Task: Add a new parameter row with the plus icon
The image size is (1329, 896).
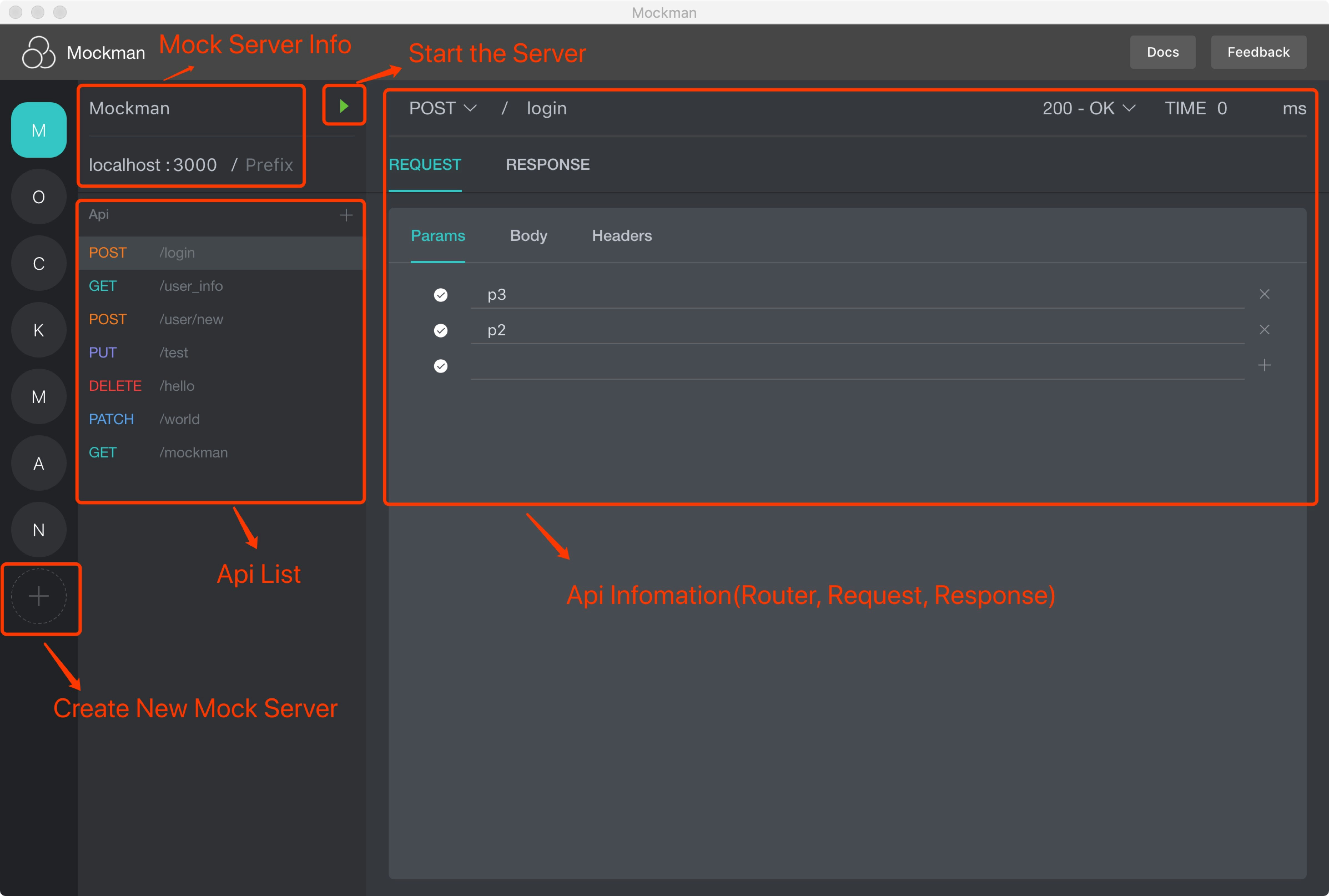Action: point(1265,365)
